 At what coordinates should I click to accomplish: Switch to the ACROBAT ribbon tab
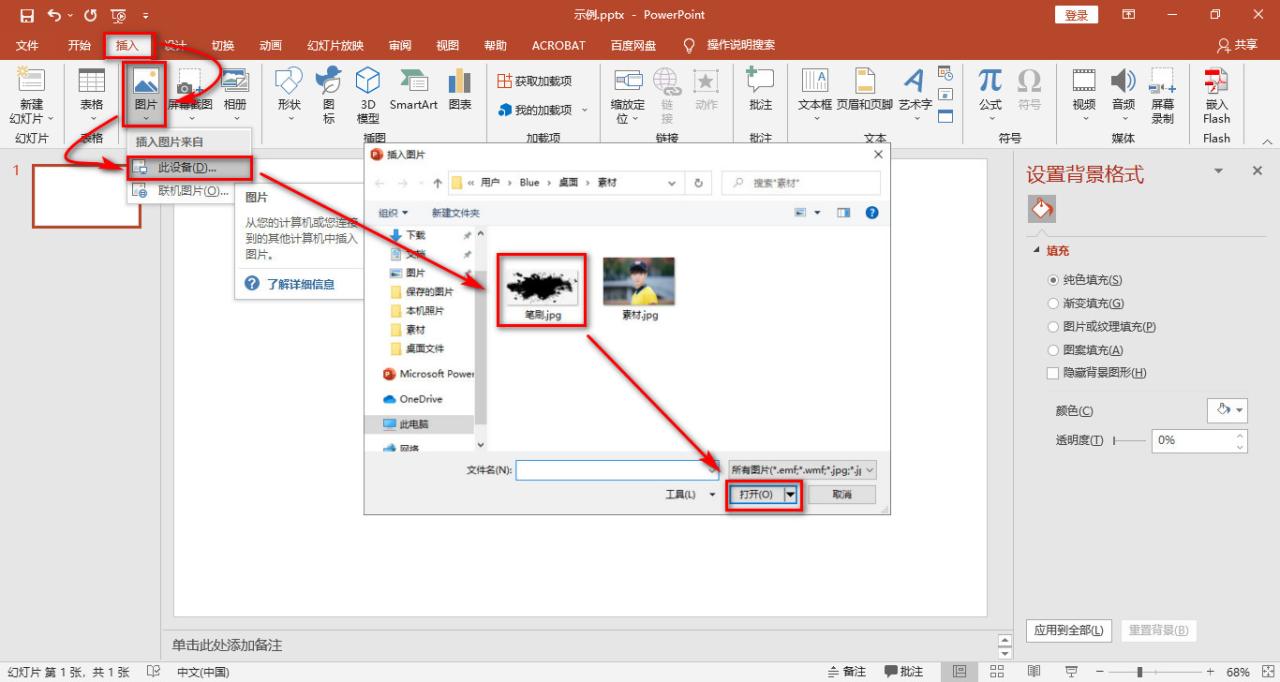(x=558, y=44)
